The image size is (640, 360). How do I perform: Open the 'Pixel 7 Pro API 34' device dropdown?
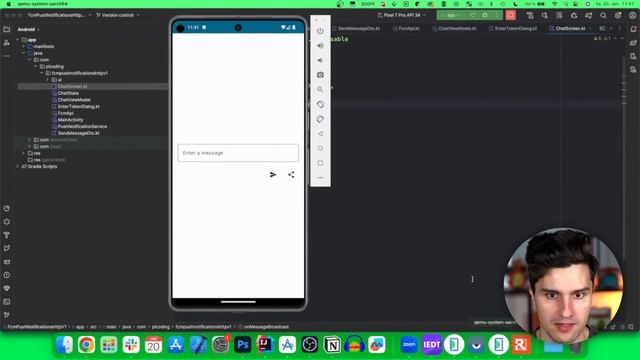402,15
